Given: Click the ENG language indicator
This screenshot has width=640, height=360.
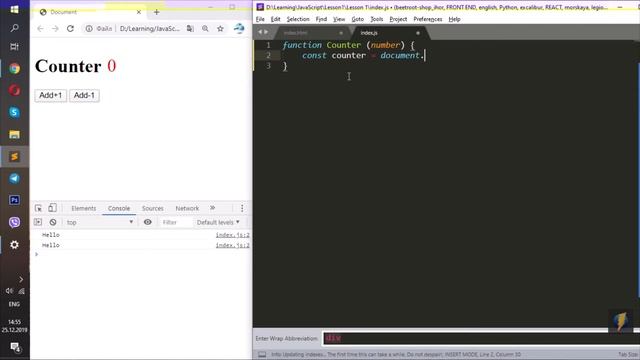Looking at the screenshot, I should point(14,304).
